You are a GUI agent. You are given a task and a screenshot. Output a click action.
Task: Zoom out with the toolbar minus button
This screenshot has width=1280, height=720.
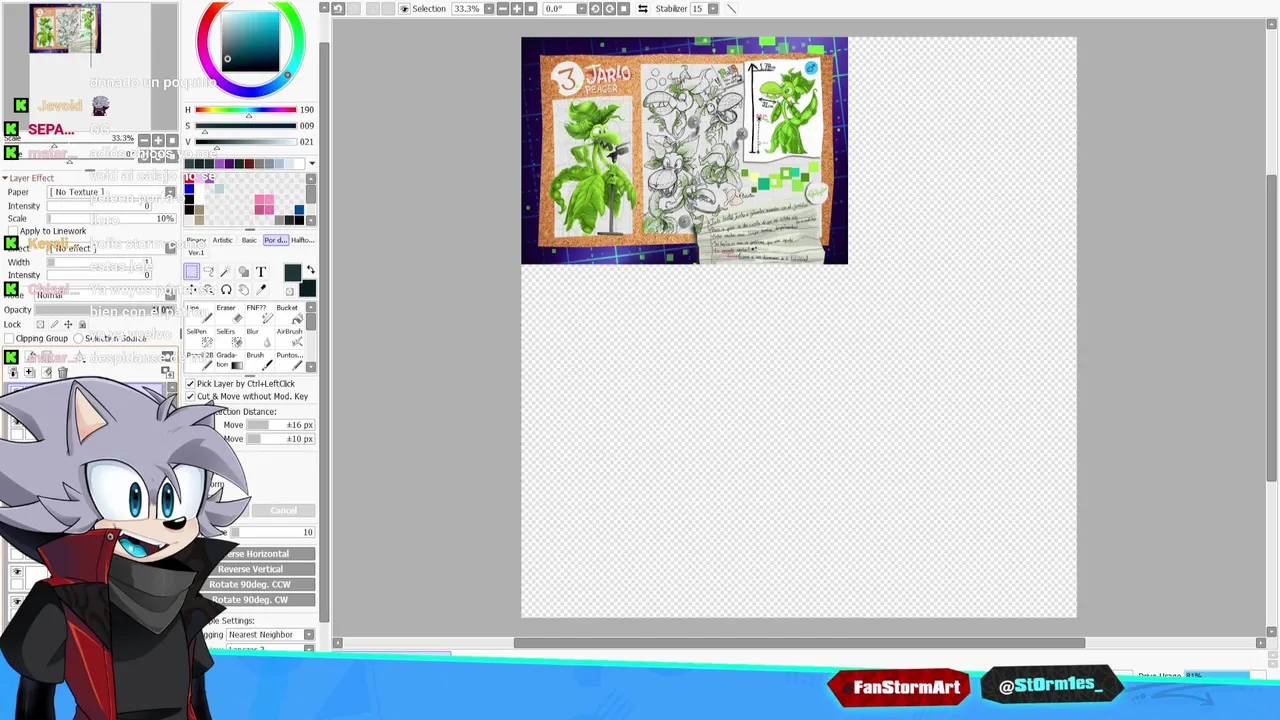[x=504, y=8]
